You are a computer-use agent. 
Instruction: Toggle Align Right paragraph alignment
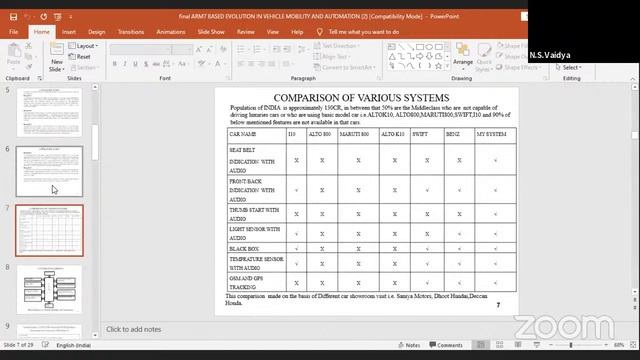261,64
